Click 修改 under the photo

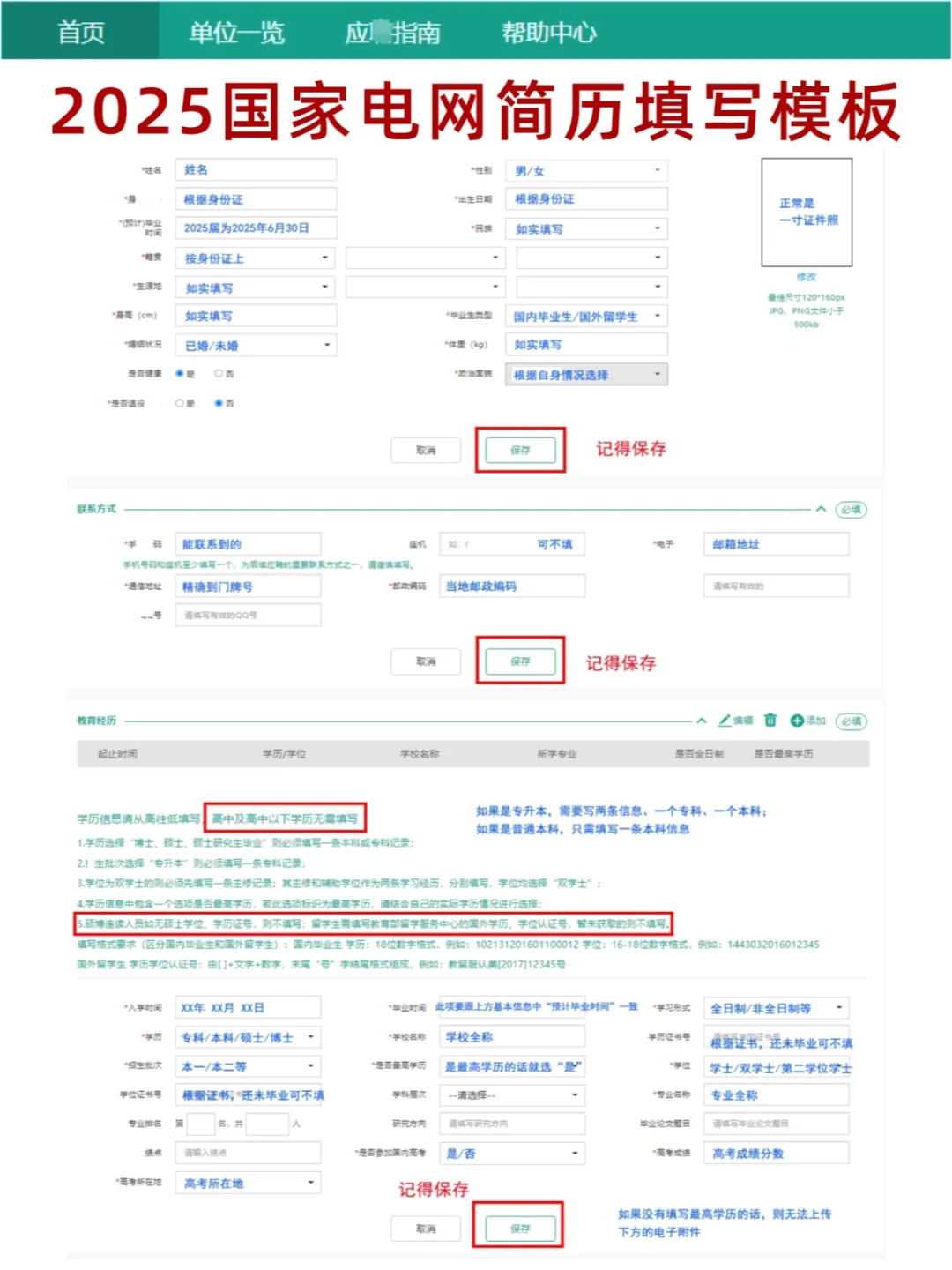[807, 277]
